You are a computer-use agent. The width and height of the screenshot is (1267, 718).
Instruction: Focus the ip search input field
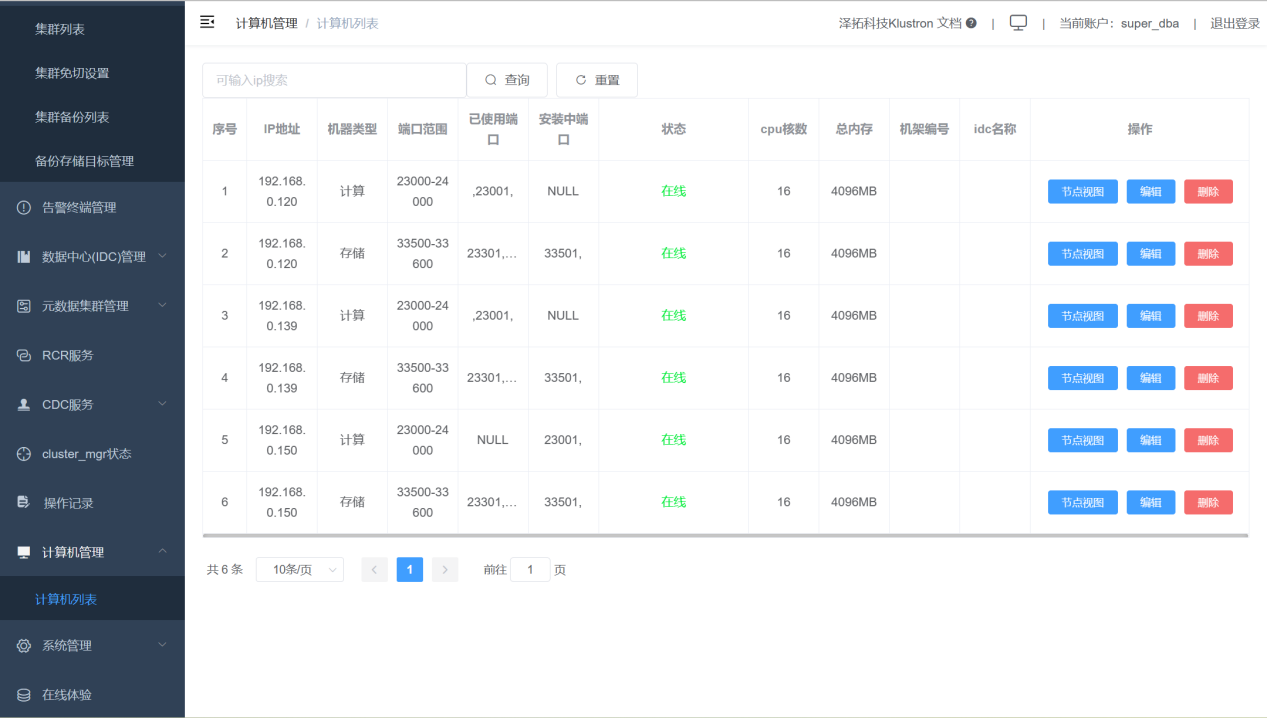334,80
